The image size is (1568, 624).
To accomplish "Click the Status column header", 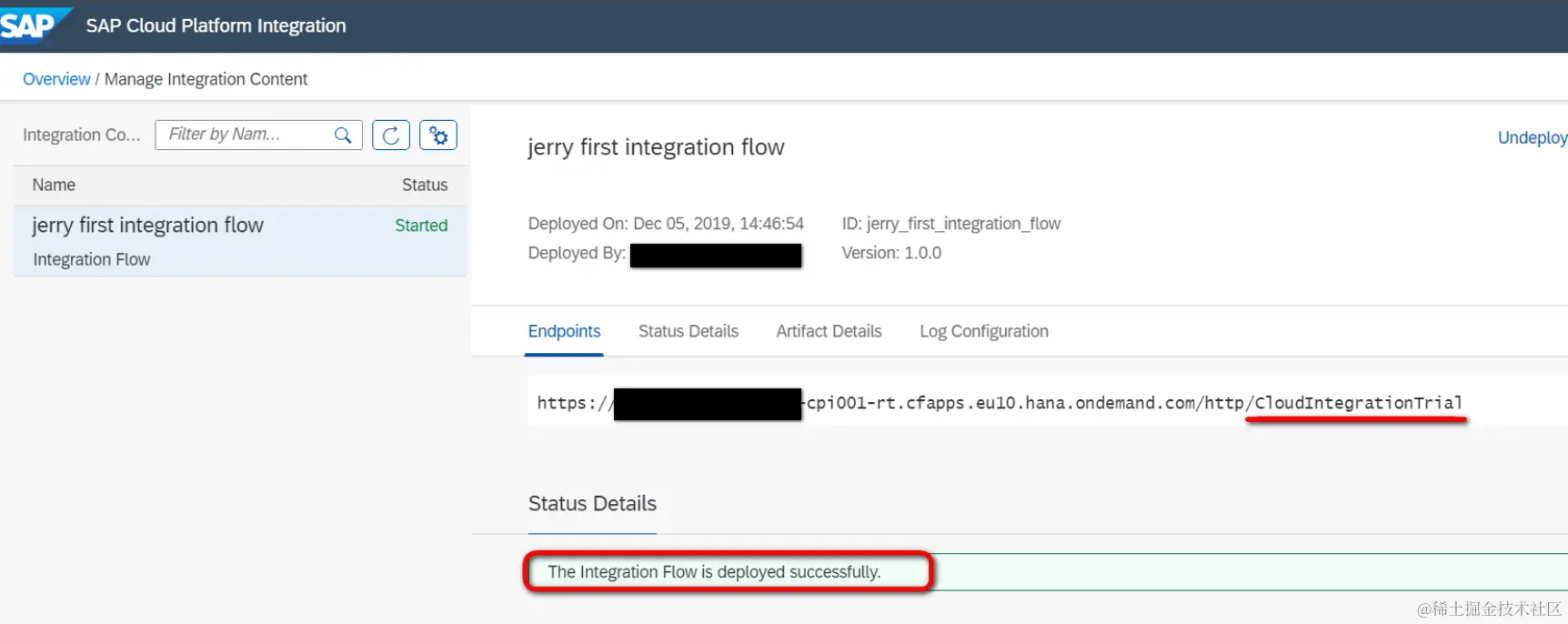I will (x=425, y=185).
